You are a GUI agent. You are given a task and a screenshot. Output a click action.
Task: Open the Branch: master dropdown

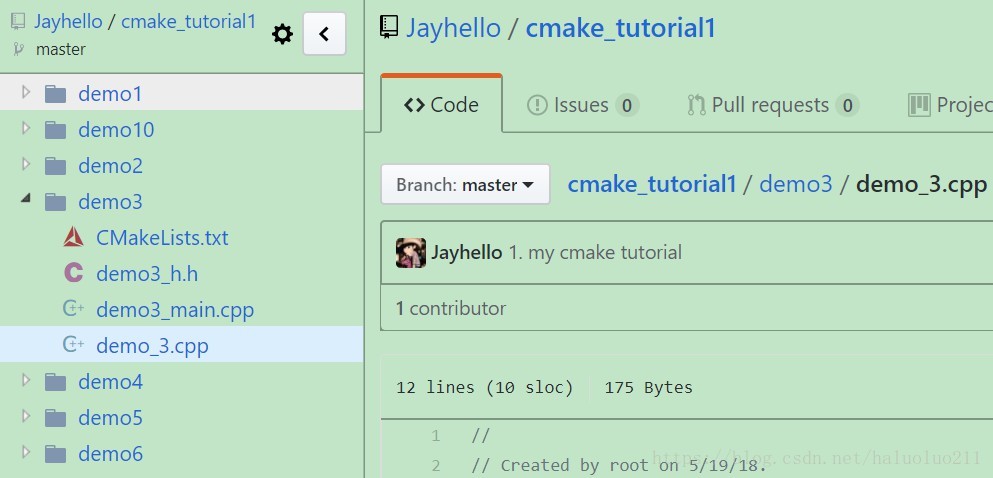click(465, 185)
